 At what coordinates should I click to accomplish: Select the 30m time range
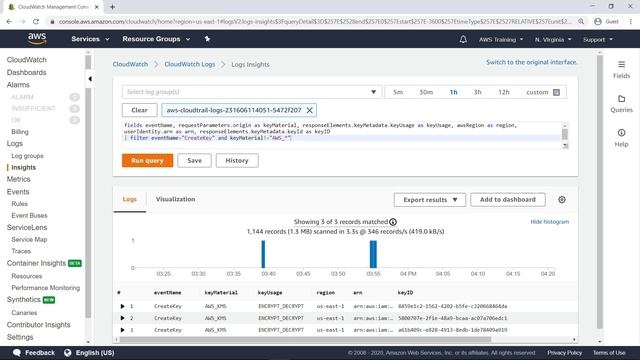pos(426,92)
